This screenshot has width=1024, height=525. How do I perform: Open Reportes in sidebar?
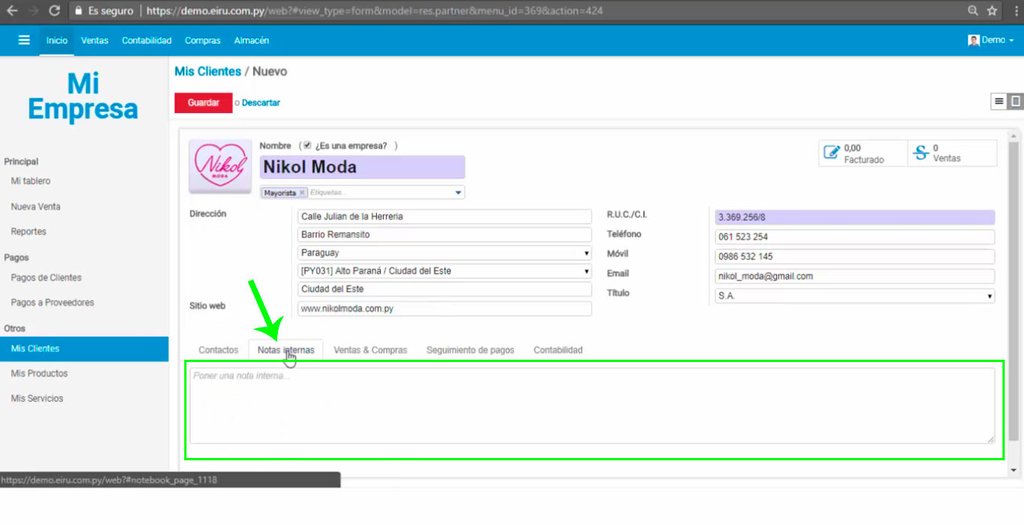pyautogui.click(x=28, y=232)
